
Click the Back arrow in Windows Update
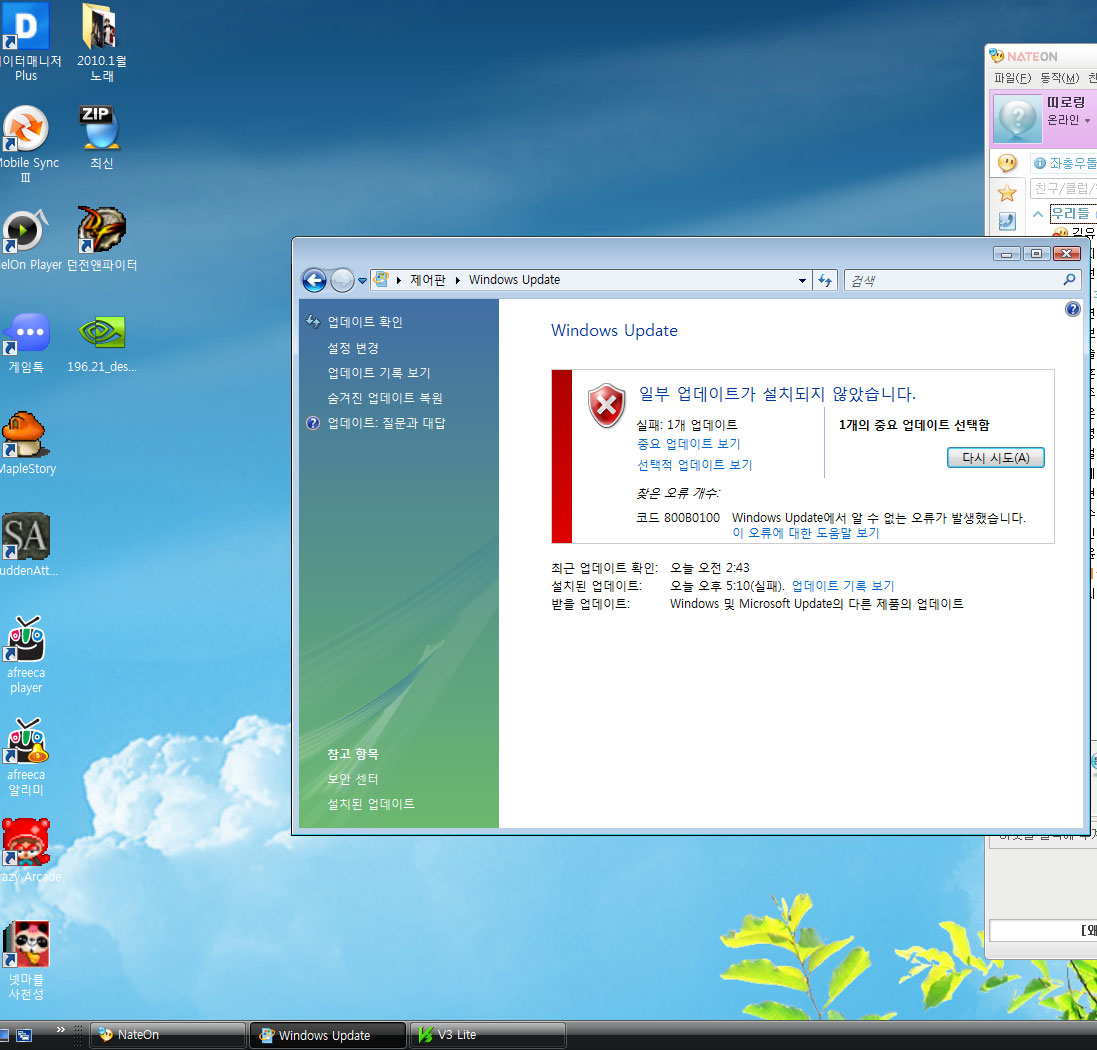[x=314, y=281]
